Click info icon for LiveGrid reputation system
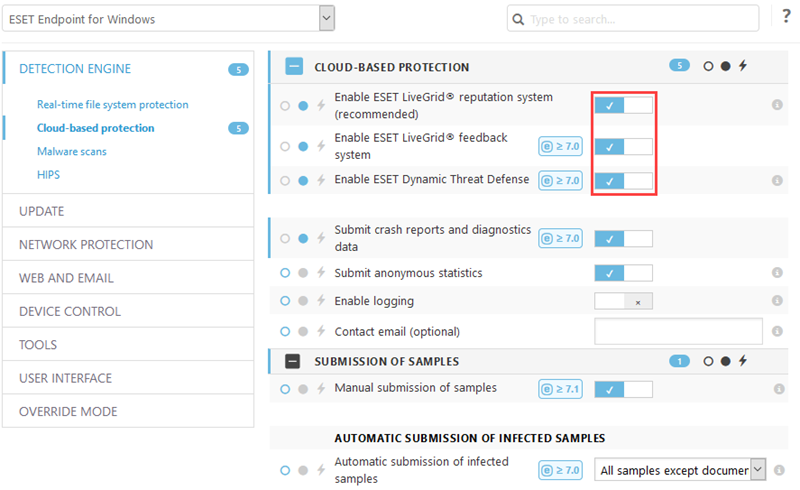The image size is (800, 490). (777, 105)
